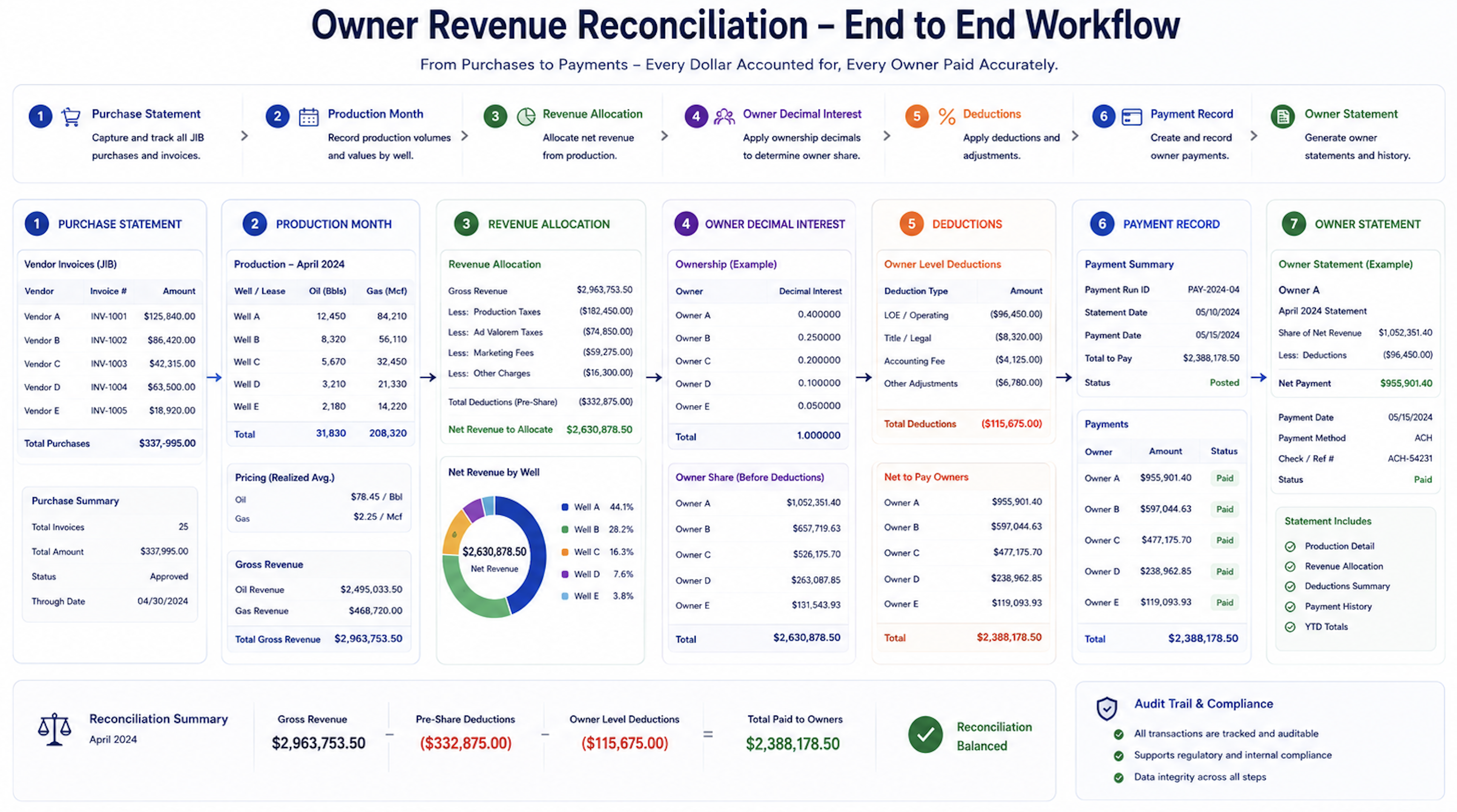Click the check mark beside Revenue Allocation in Statement Includes
Image resolution: width=1457 pixels, height=812 pixels.
pos(1290,567)
